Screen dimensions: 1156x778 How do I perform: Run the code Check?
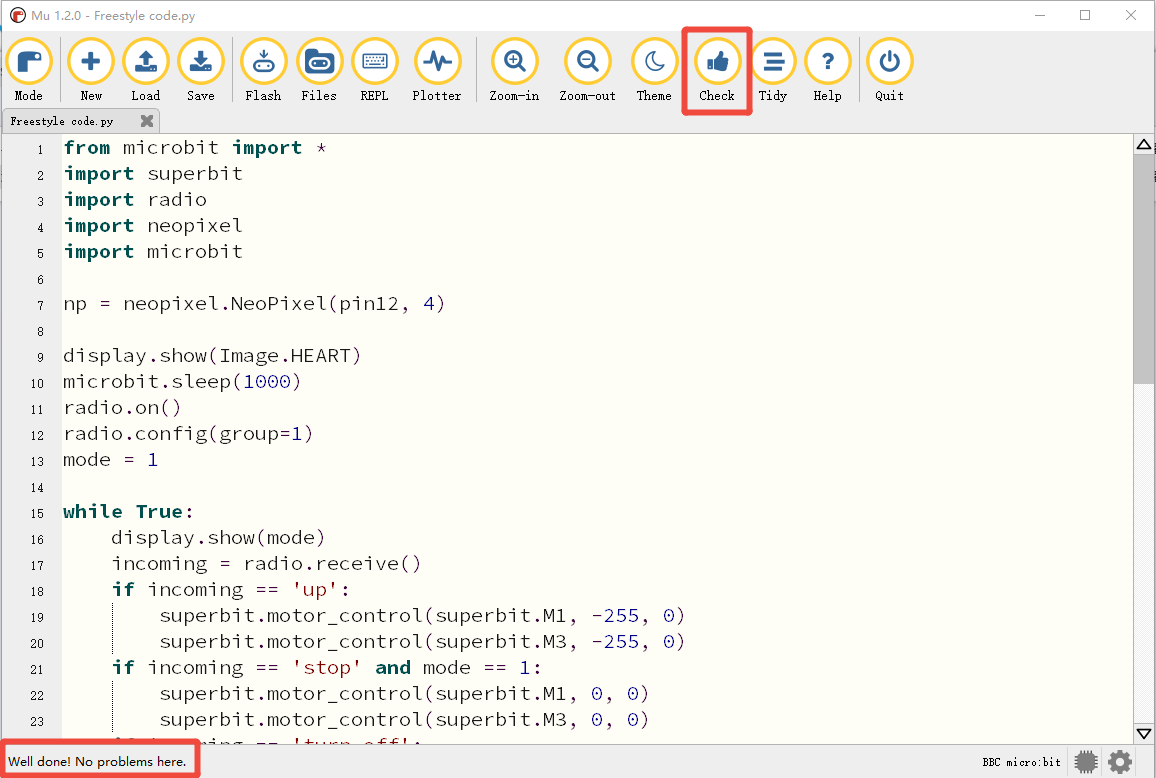(717, 70)
